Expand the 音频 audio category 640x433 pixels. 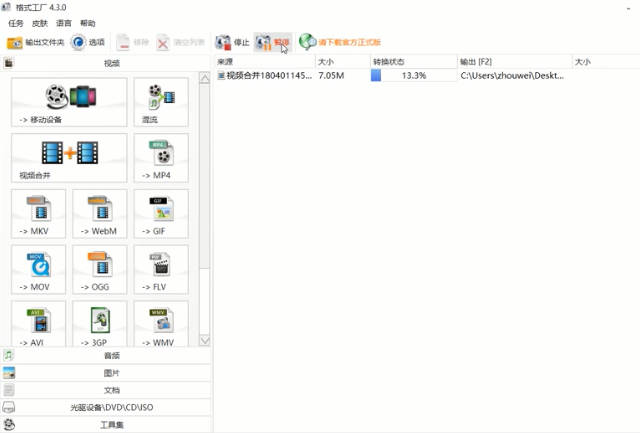coord(106,355)
